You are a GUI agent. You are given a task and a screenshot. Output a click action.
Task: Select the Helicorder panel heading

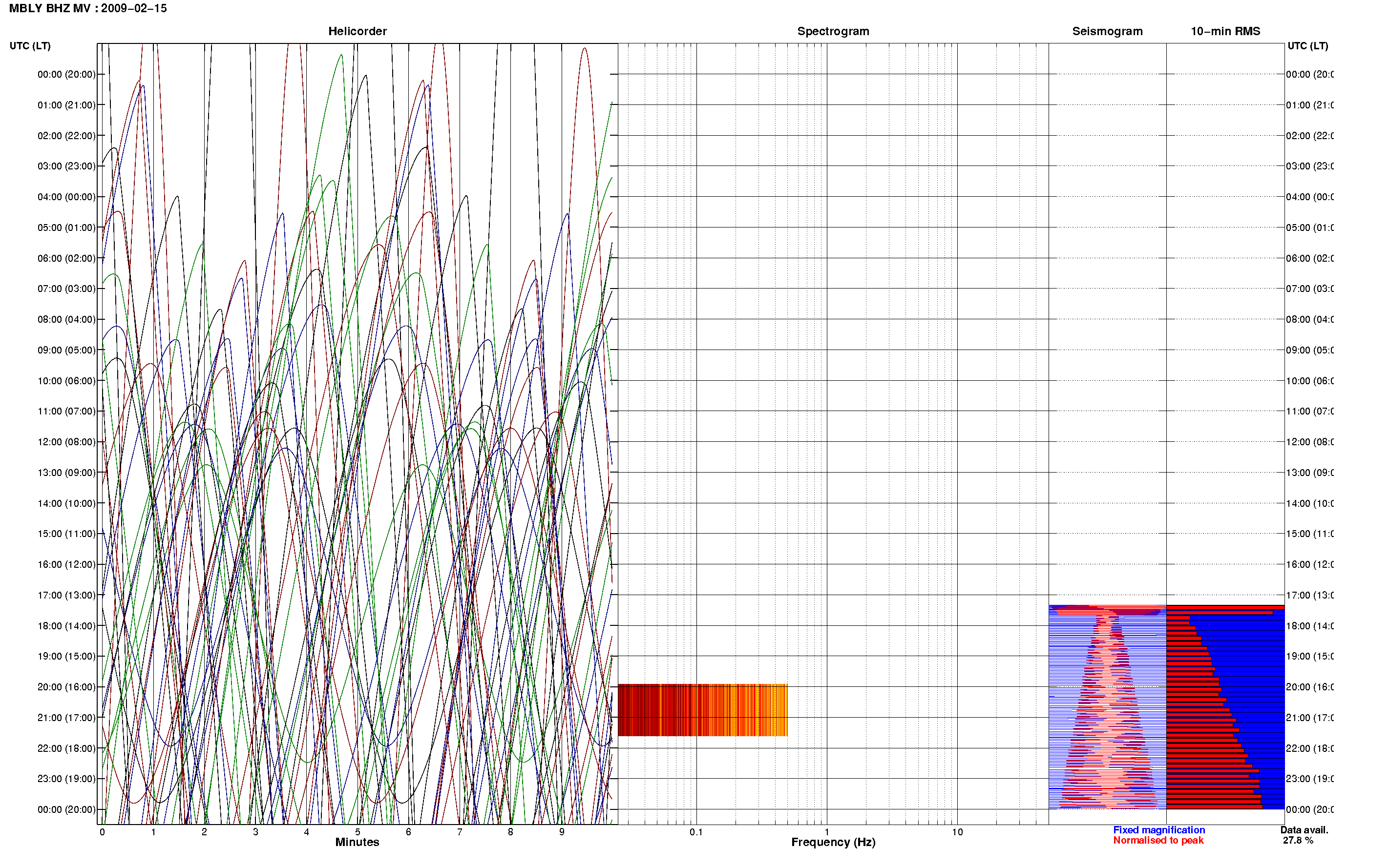tap(357, 31)
